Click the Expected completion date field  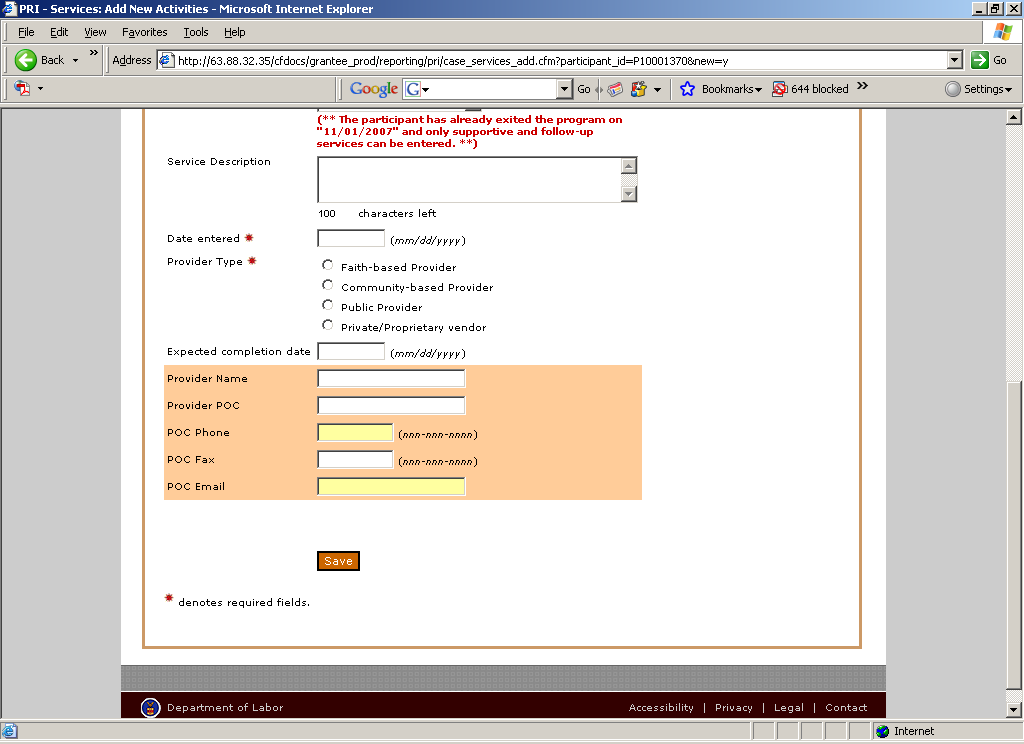(351, 351)
